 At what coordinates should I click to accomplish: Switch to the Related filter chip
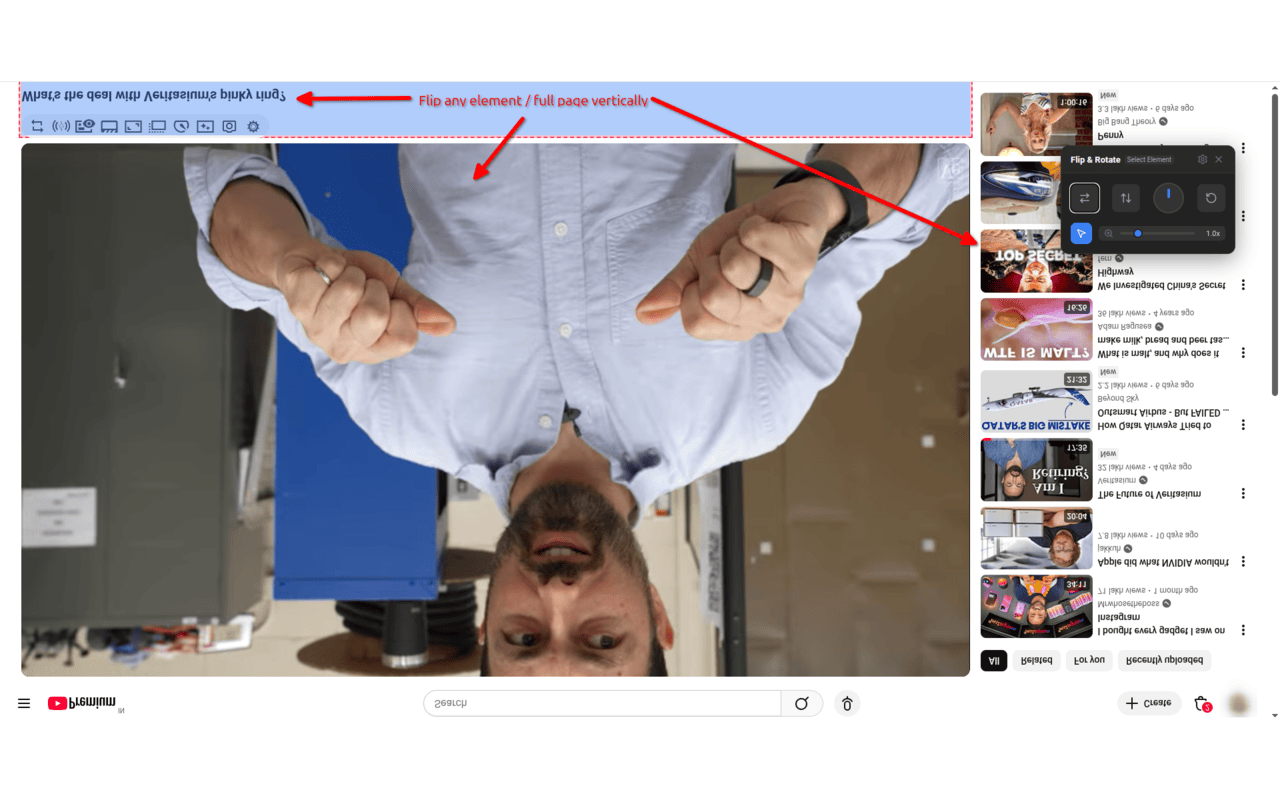[1036, 660]
